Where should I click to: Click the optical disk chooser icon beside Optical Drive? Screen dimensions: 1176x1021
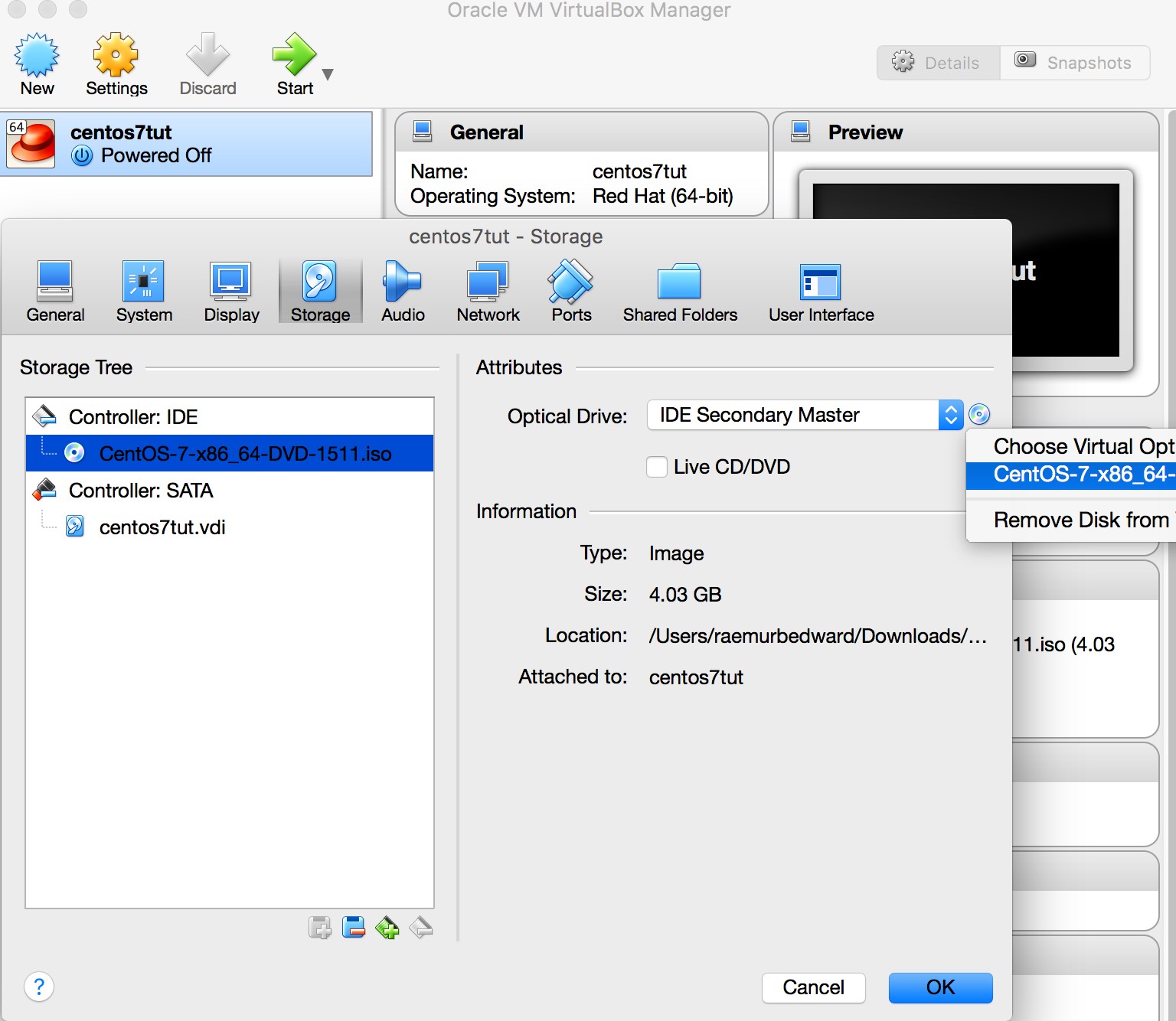click(981, 415)
